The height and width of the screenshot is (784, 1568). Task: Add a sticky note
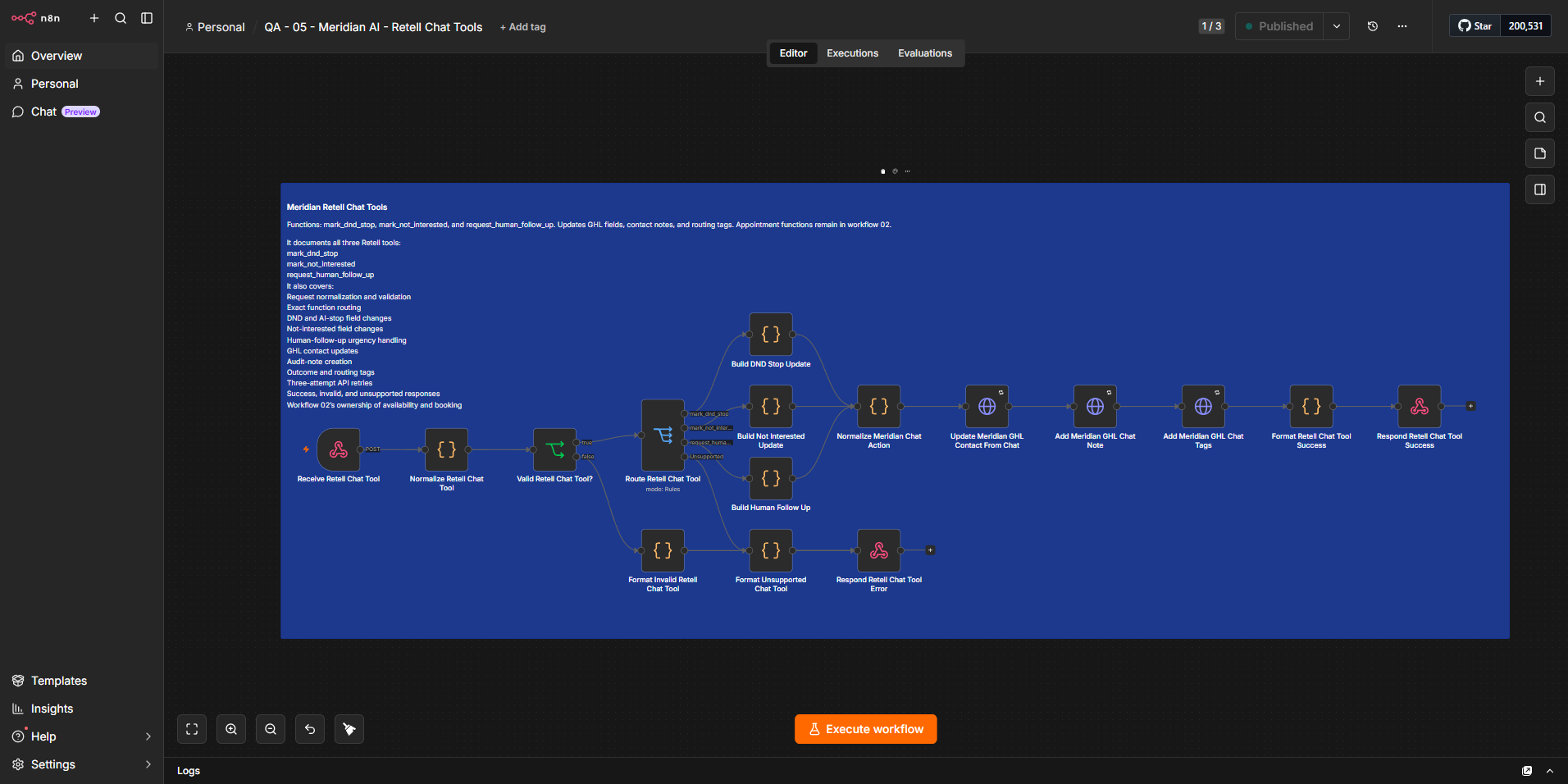1540,153
